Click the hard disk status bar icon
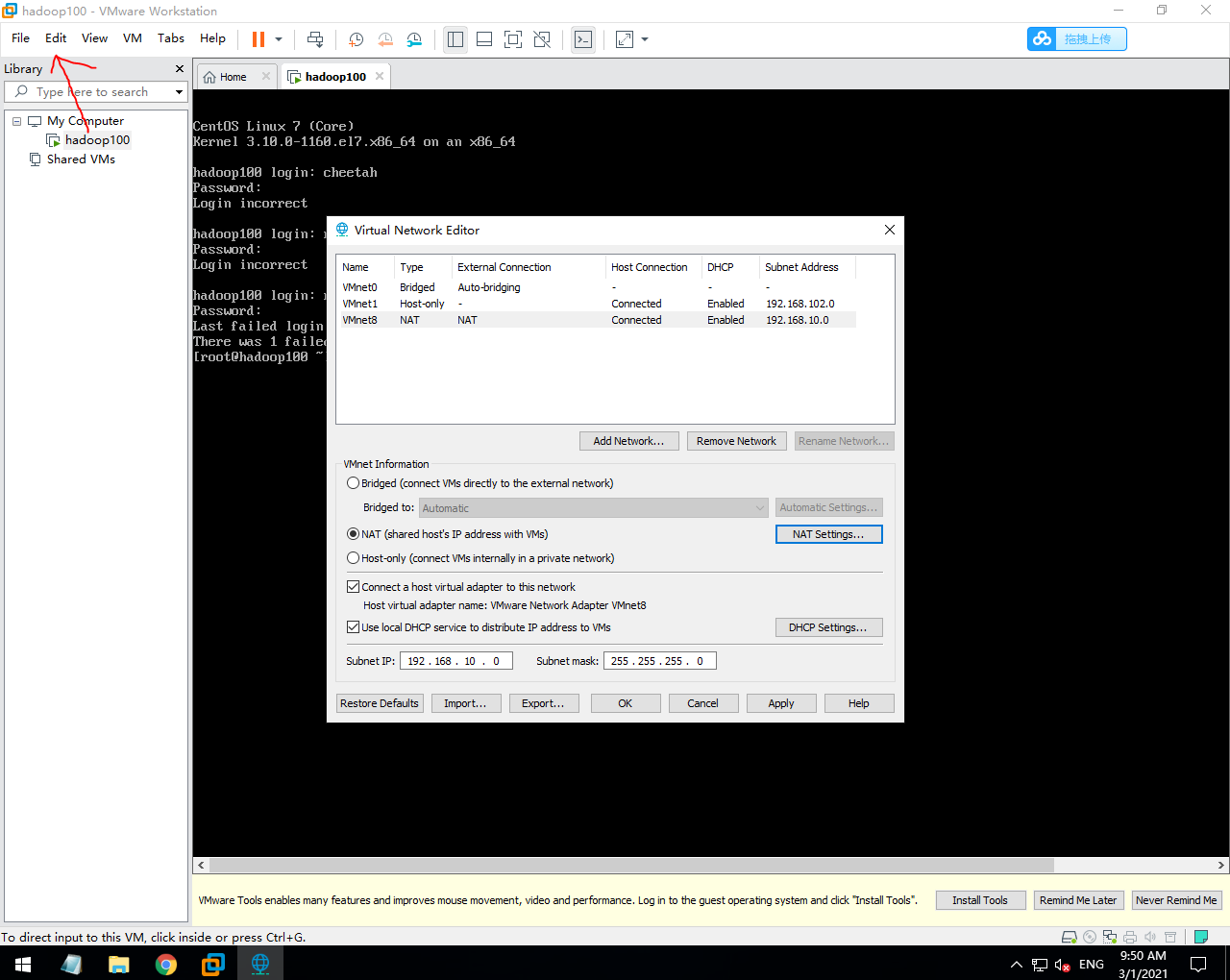Viewport: 1230px width, 980px height. tap(1069, 937)
